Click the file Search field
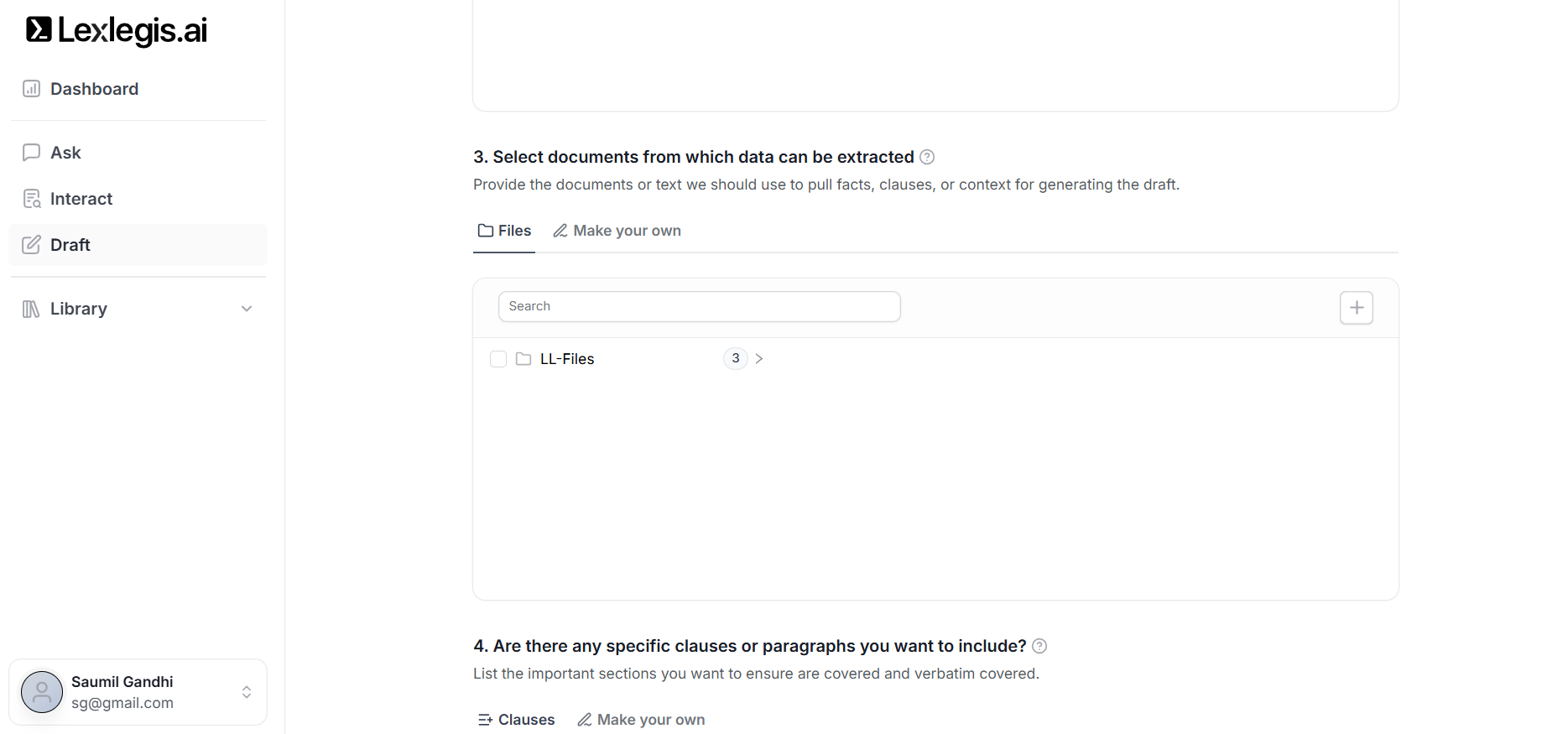 [x=699, y=307]
